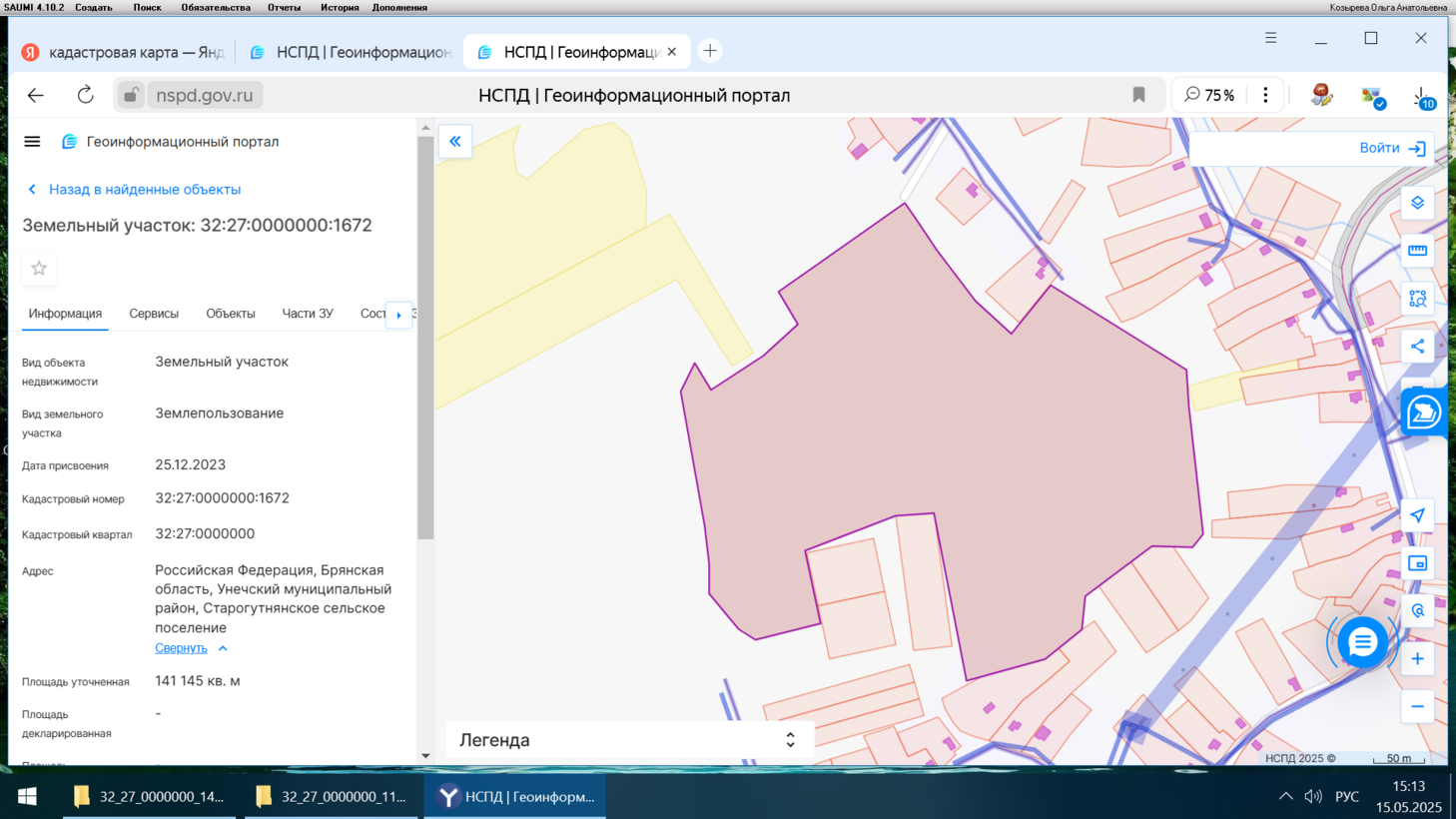The image size is (1456, 819).
Task: Open the hamburger menu of the Geoportal
Action: click(32, 142)
